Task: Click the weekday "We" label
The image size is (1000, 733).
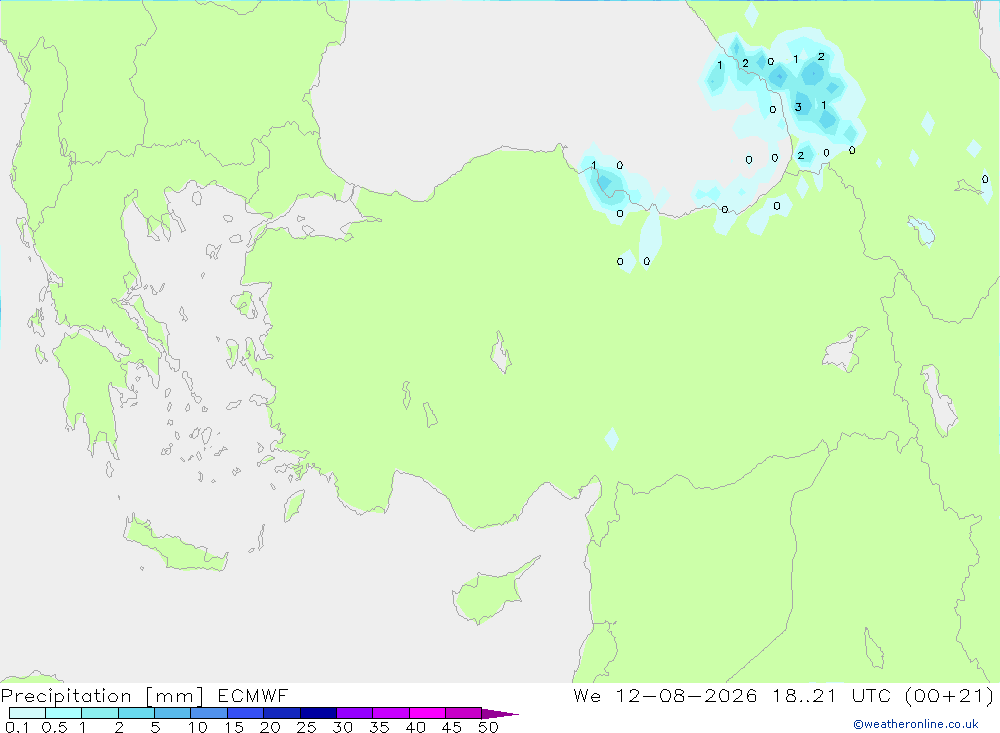Action: pos(587,695)
